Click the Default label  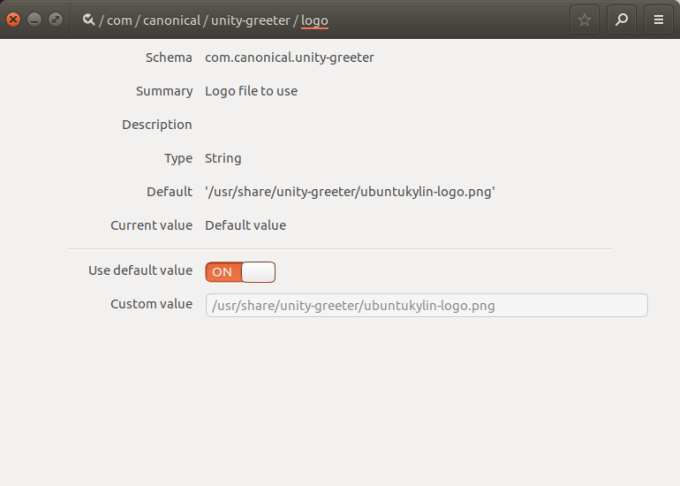point(169,192)
